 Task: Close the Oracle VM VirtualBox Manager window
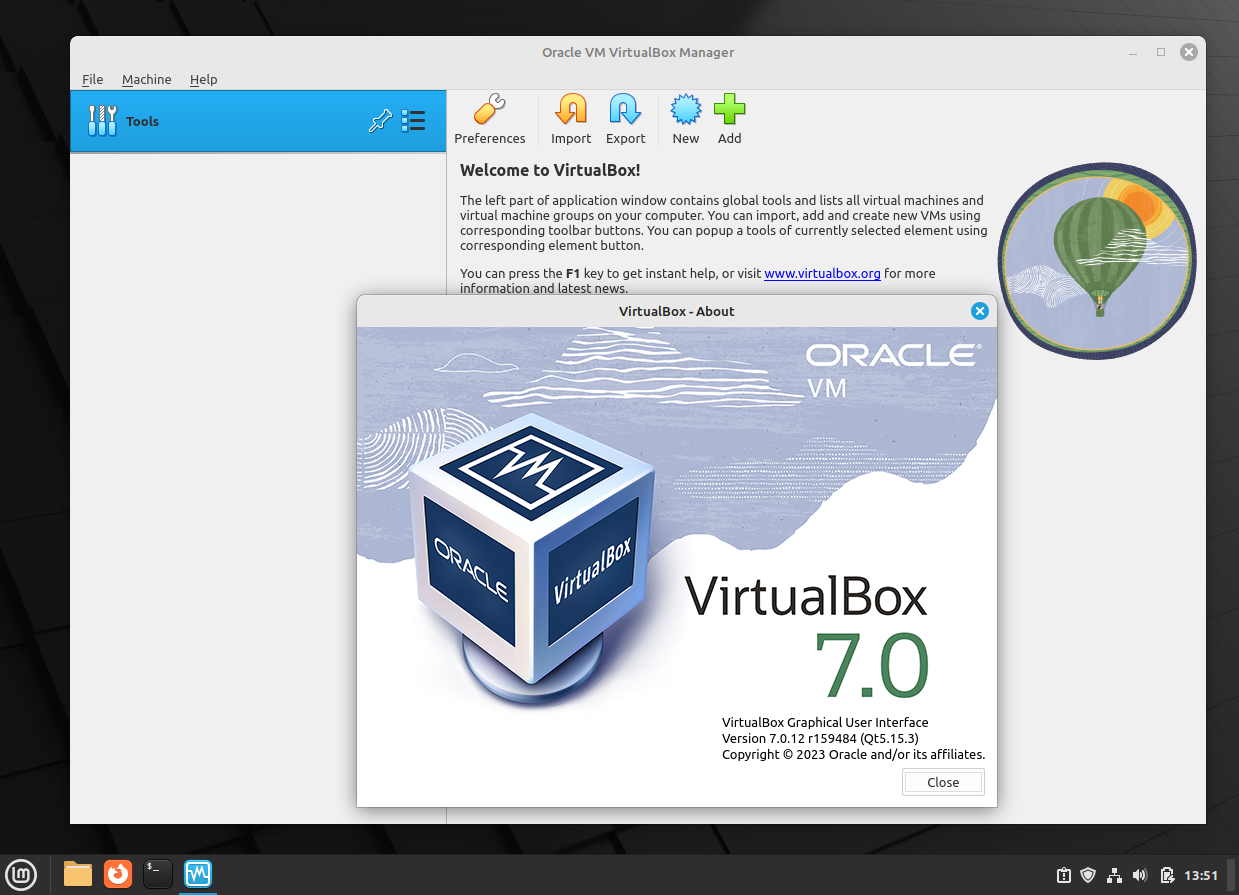[x=1188, y=52]
